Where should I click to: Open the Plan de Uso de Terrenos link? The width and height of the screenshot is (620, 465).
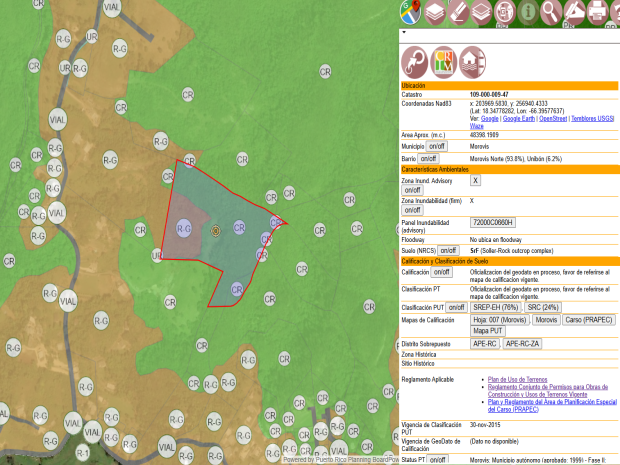click(x=521, y=380)
